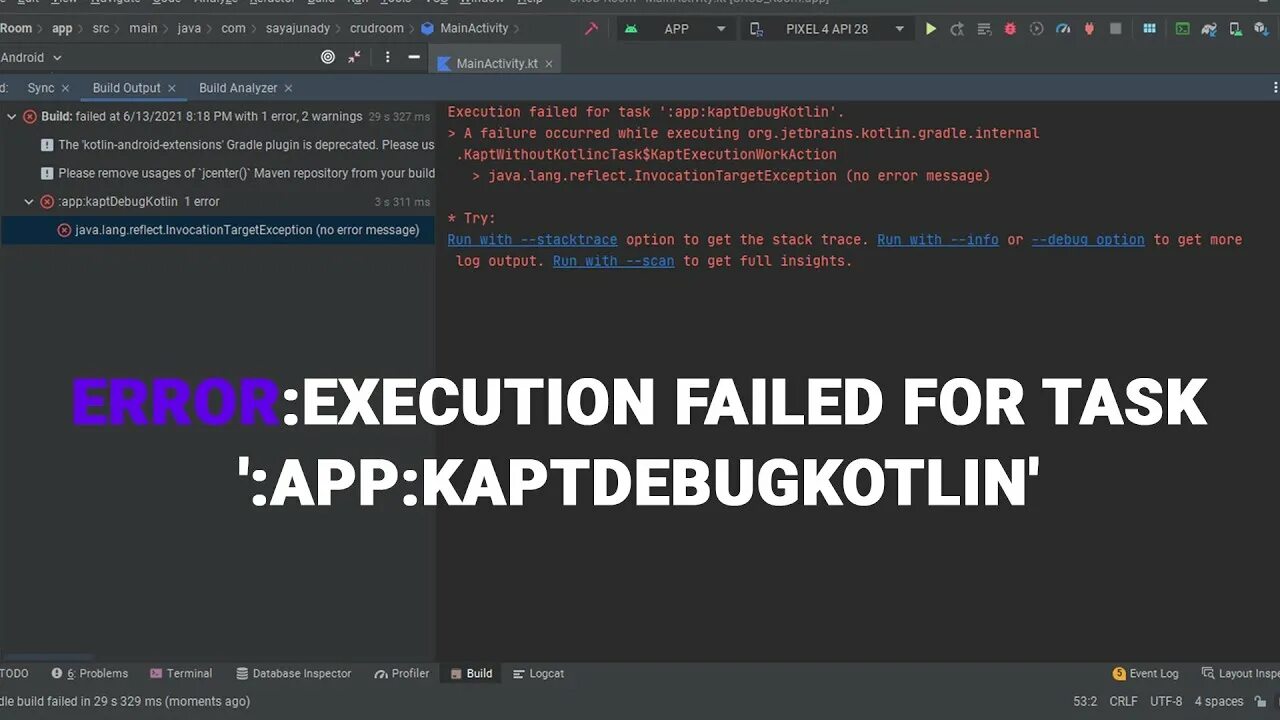The image size is (1280, 720).
Task: Click the Apply Changes and Restart icon
Action: 958,29
